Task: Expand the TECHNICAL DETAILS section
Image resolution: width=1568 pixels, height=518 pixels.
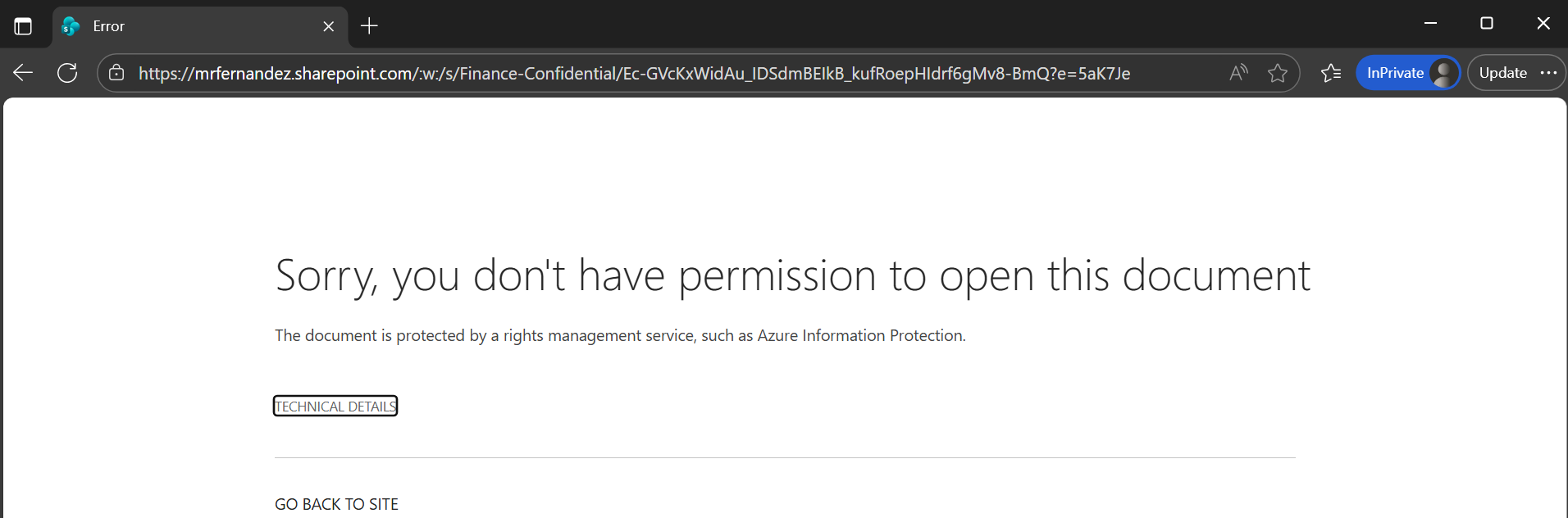Action: (x=335, y=407)
